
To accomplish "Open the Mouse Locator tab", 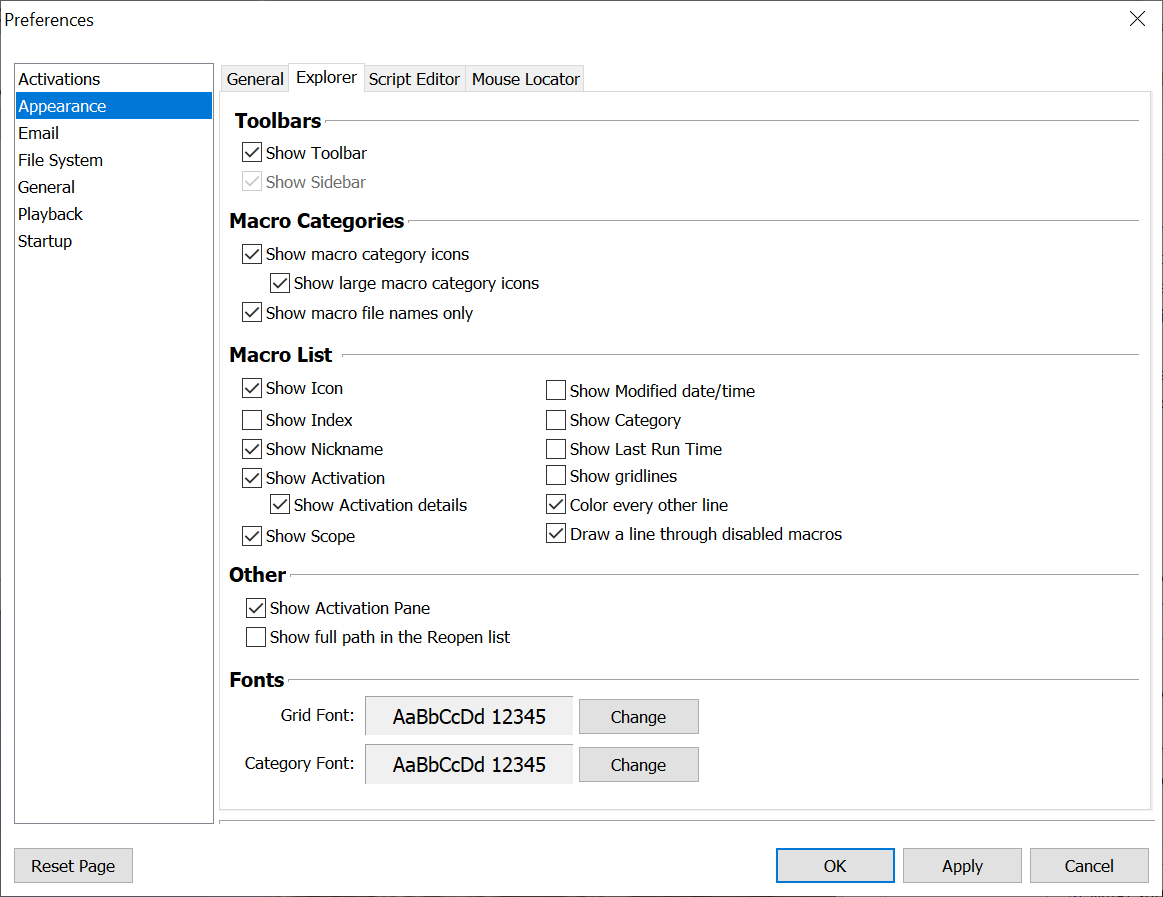I will (525, 79).
